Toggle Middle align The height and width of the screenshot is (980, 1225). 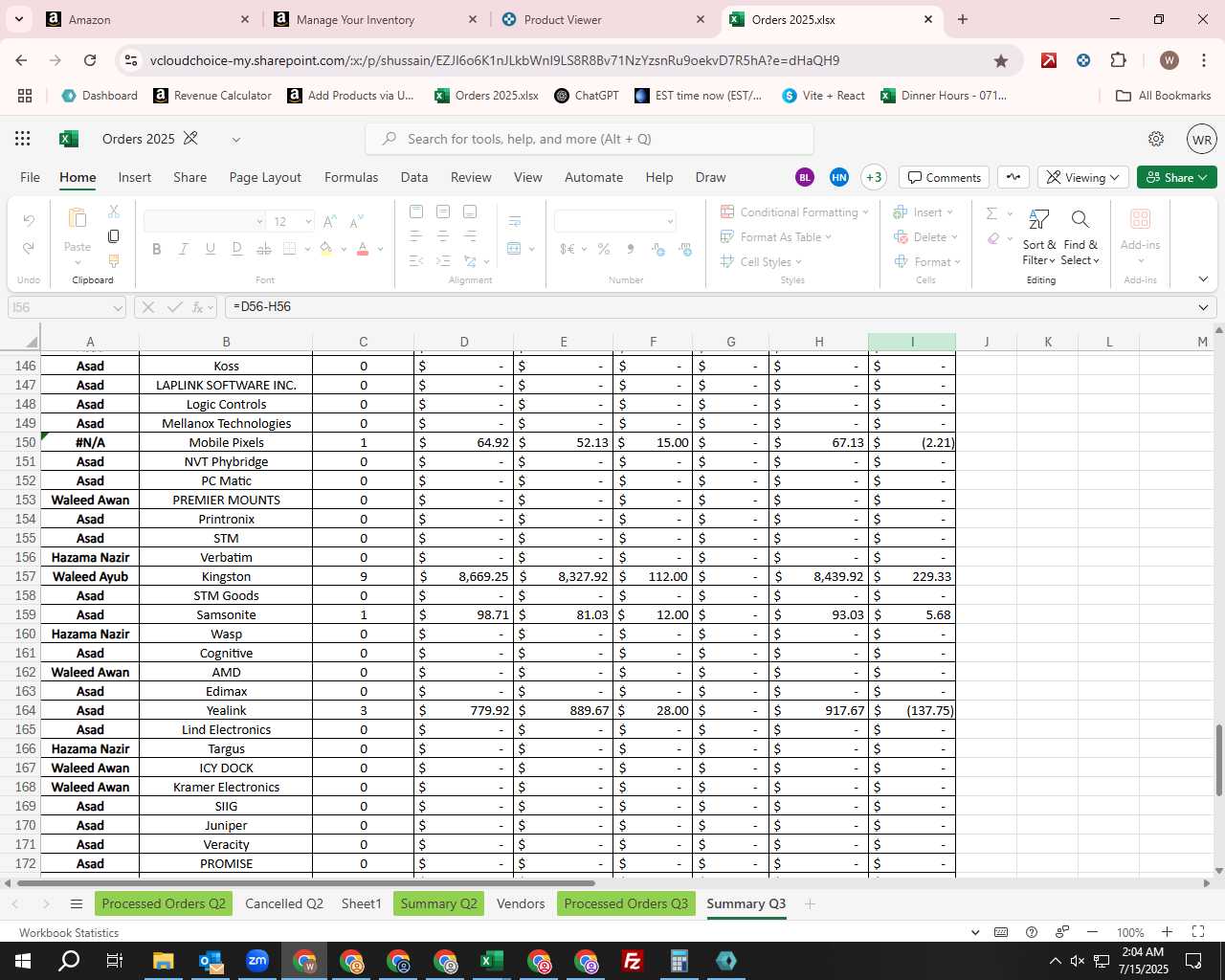(443, 211)
